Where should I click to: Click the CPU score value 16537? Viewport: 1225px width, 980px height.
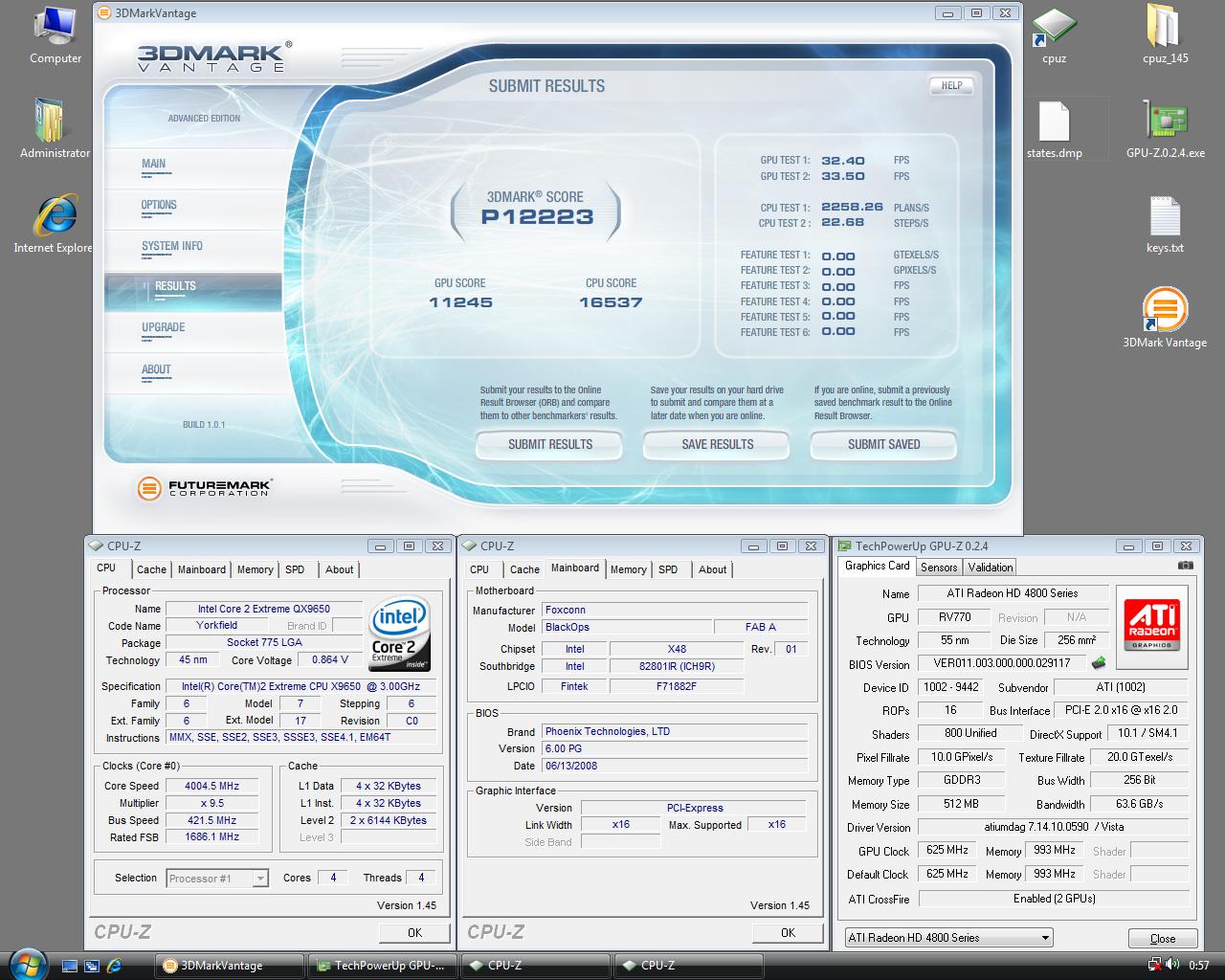click(611, 302)
